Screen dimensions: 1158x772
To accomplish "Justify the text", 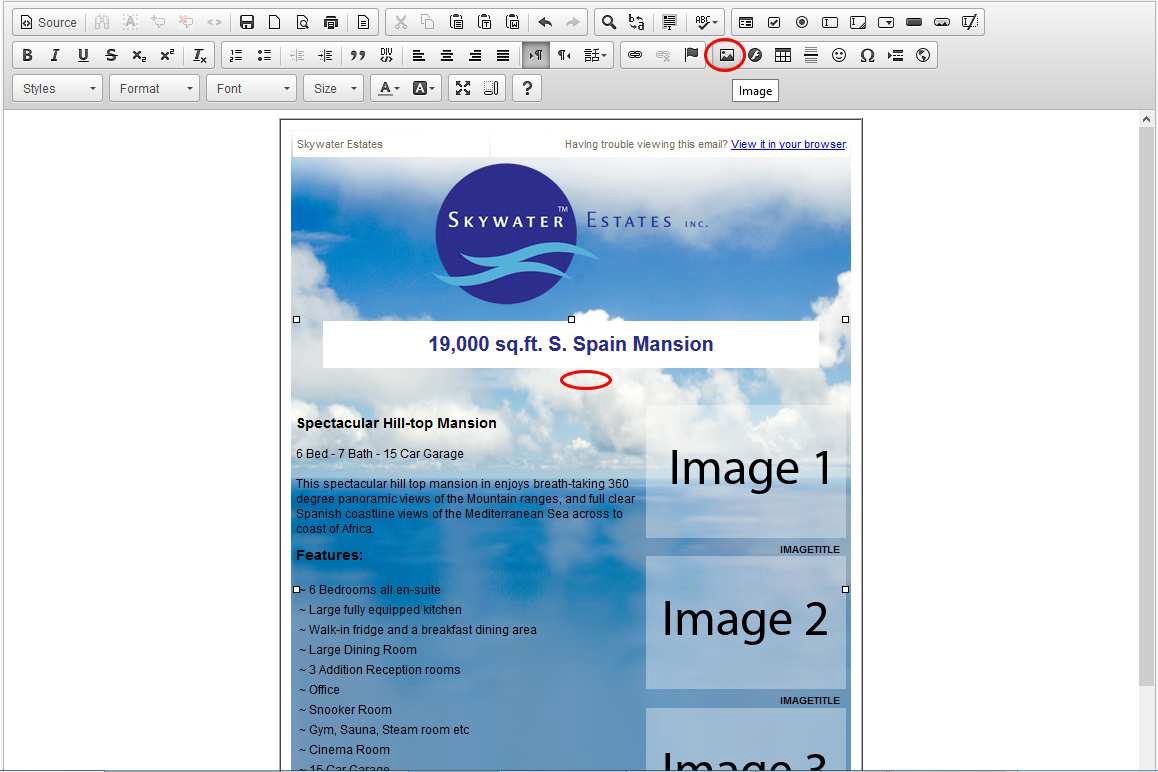I will click(x=503, y=55).
